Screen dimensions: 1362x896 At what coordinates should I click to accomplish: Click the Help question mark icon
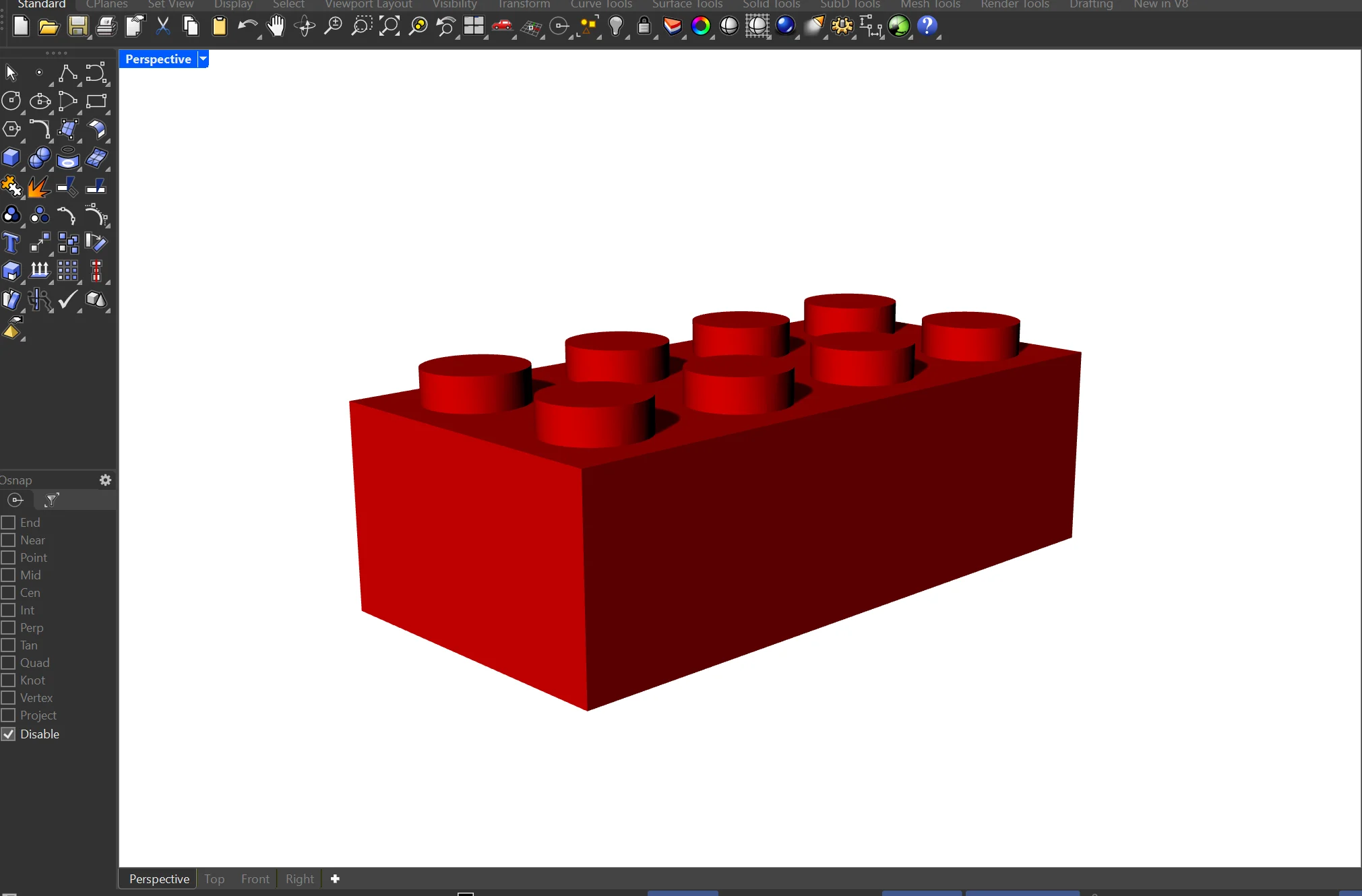tap(927, 27)
